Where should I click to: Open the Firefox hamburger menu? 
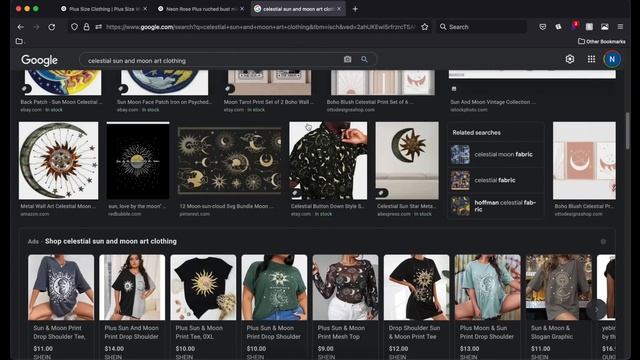(x=620, y=27)
